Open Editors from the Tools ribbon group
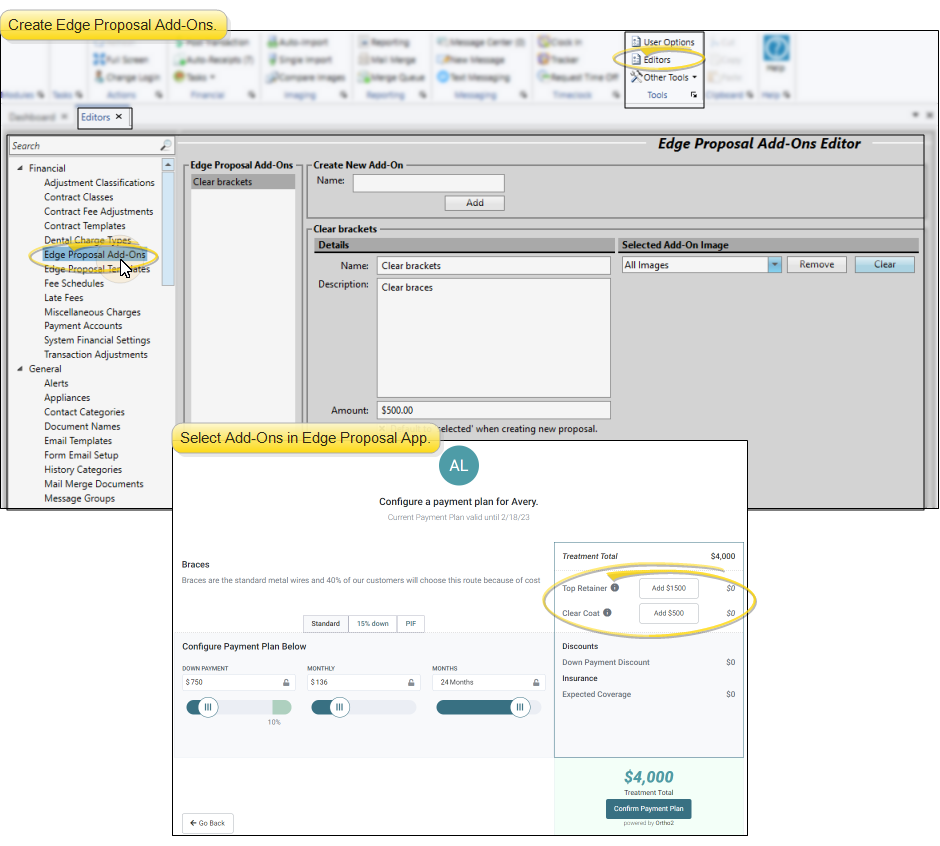The height and width of the screenshot is (846, 940). 656,60
